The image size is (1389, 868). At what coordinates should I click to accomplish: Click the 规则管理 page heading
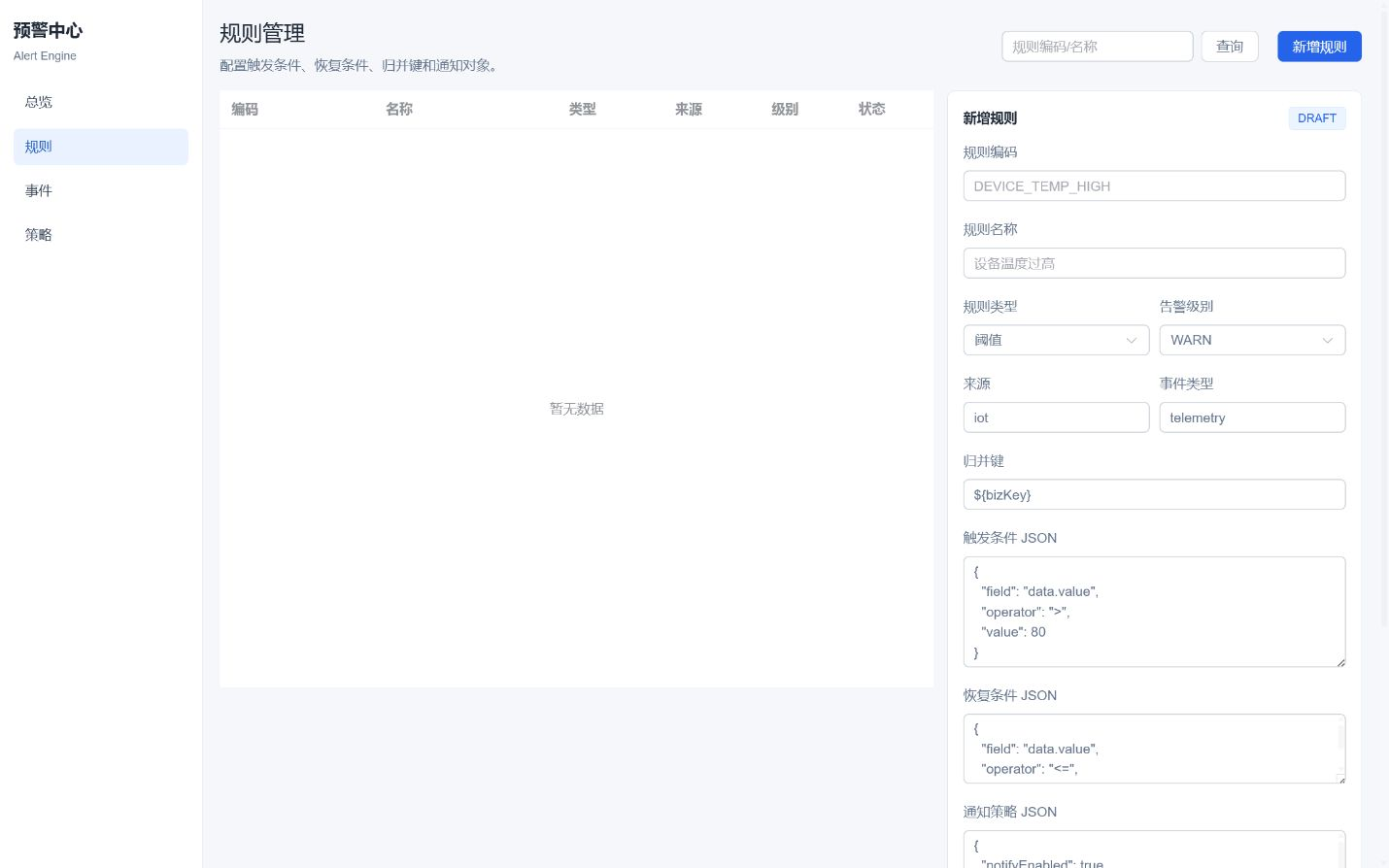262,33
